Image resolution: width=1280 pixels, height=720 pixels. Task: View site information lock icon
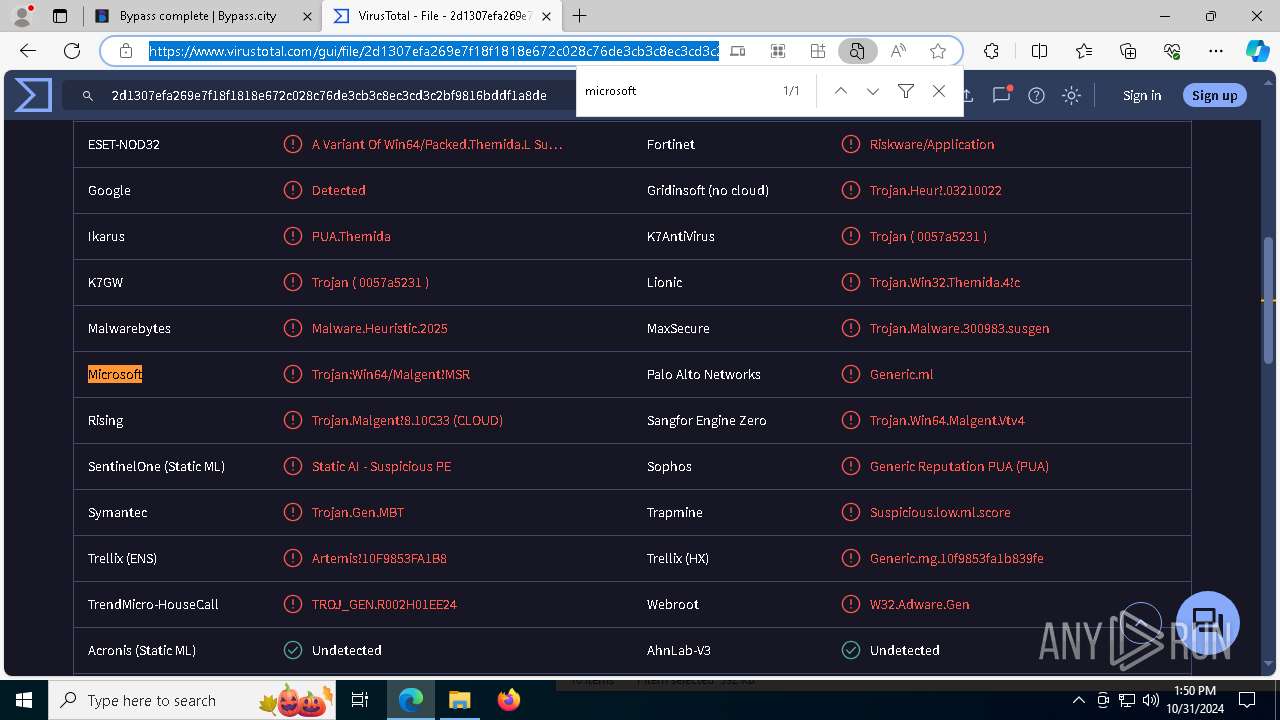(x=125, y=51)
